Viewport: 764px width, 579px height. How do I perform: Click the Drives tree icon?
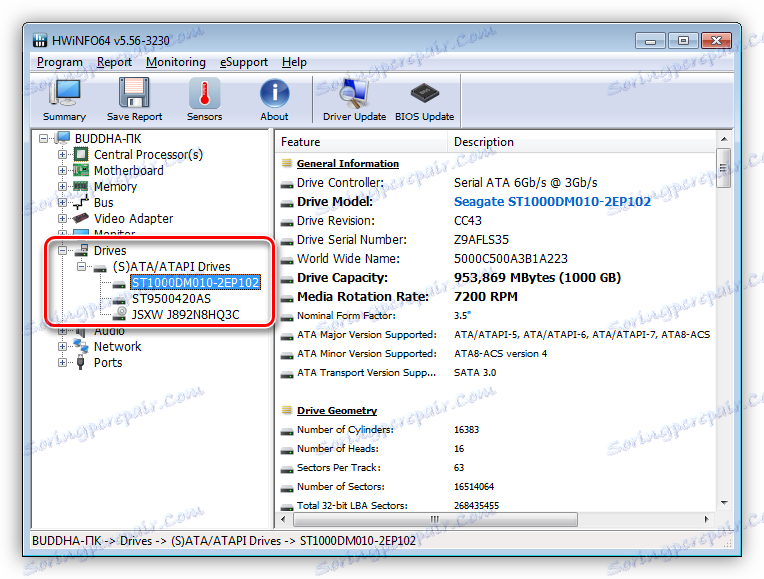coord(82,250)
